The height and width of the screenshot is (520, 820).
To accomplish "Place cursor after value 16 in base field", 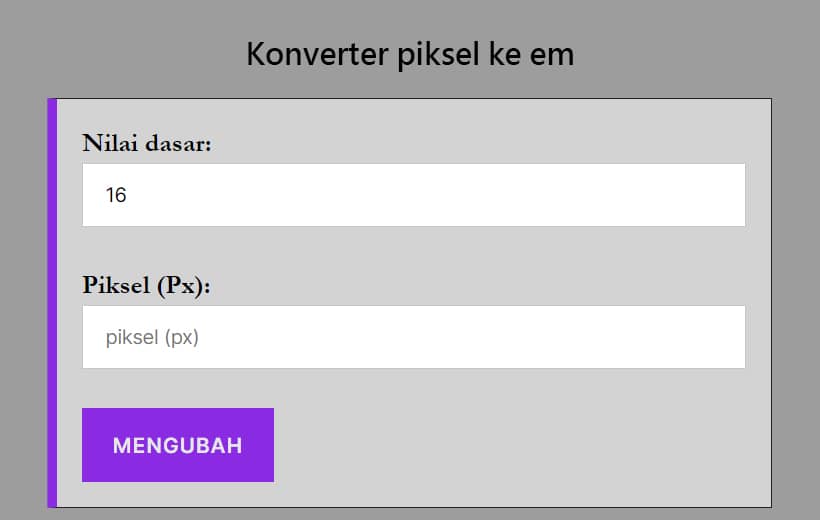I will click(129, 195).
